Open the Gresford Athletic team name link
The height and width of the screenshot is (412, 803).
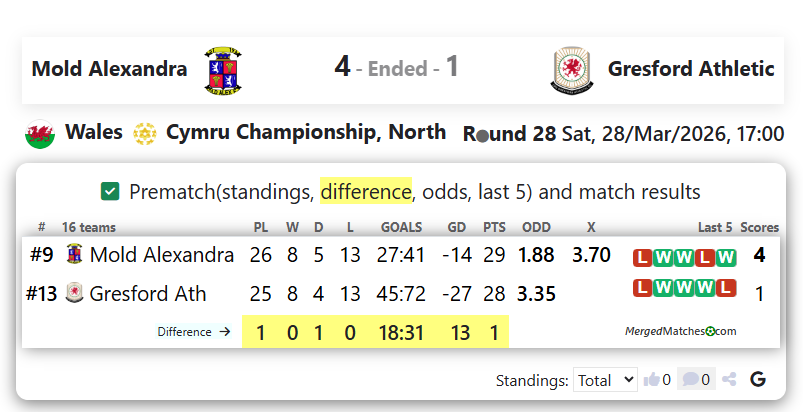691,69
